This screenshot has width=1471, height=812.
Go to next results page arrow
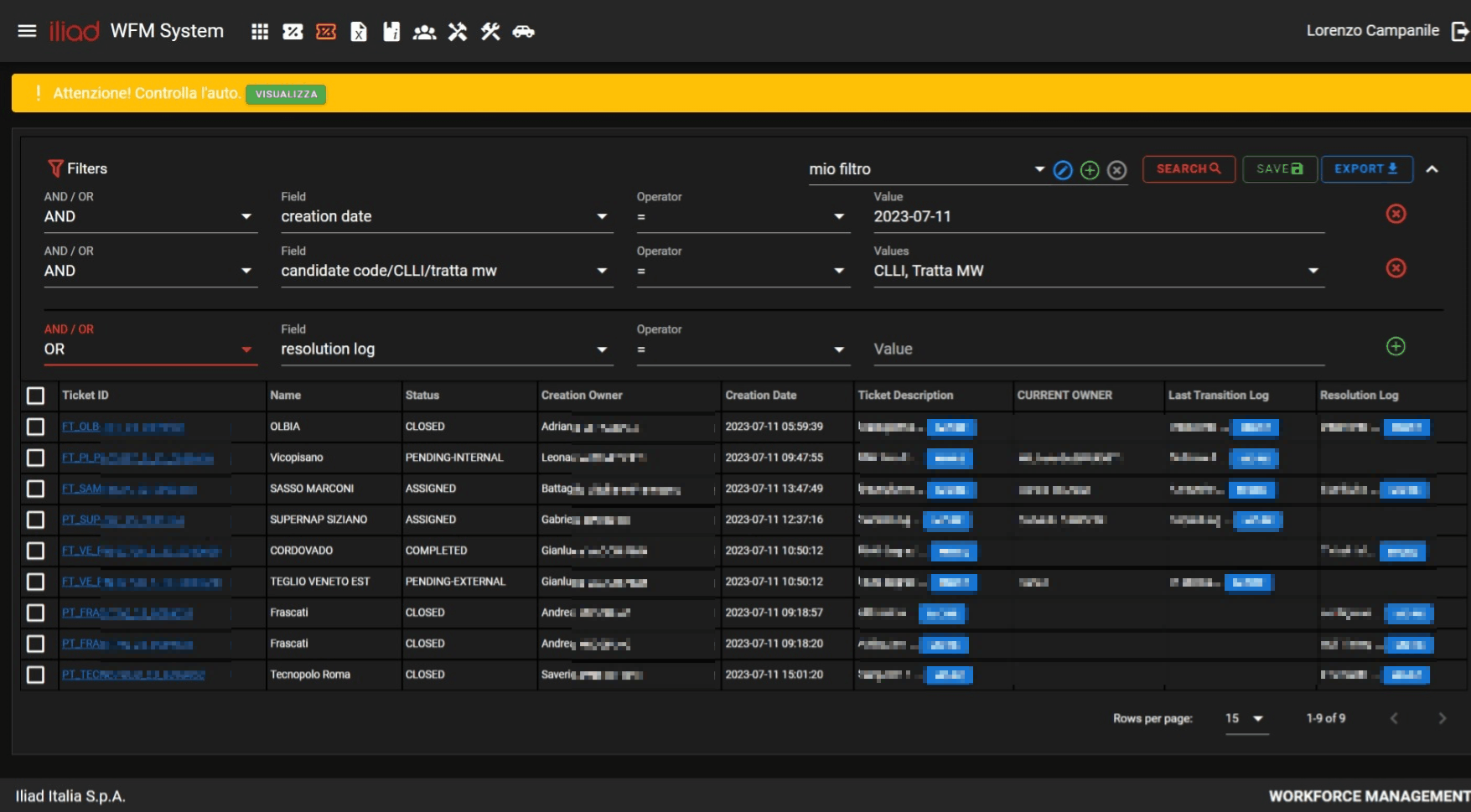coord(1442,718)
